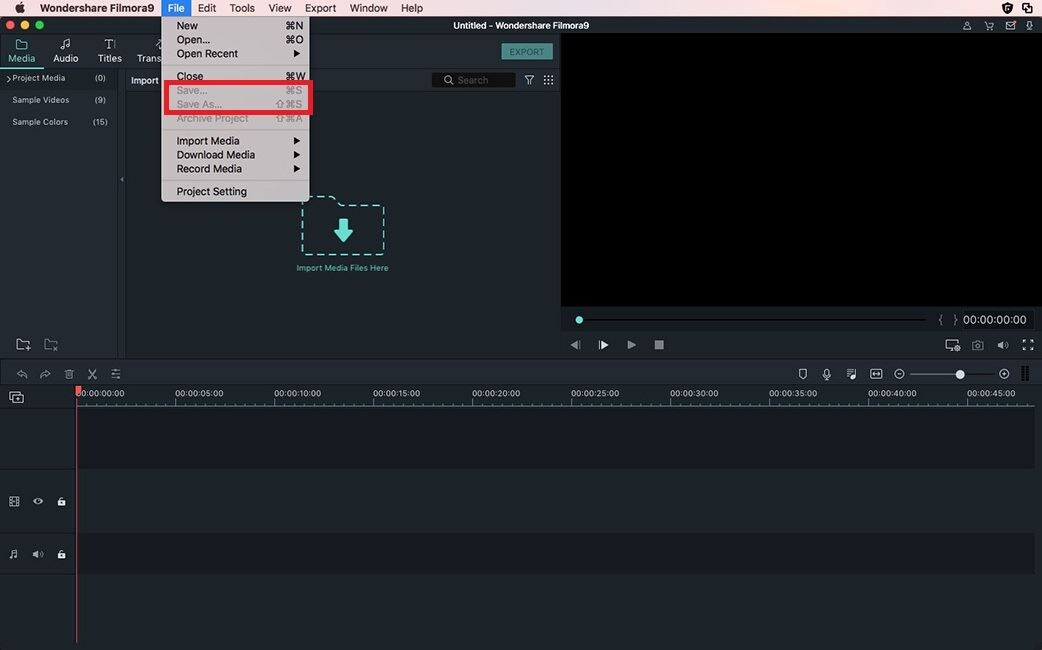The image size is (1042, 650).
Task: Click the teal EXPORT button
Action: pos(526,51)
